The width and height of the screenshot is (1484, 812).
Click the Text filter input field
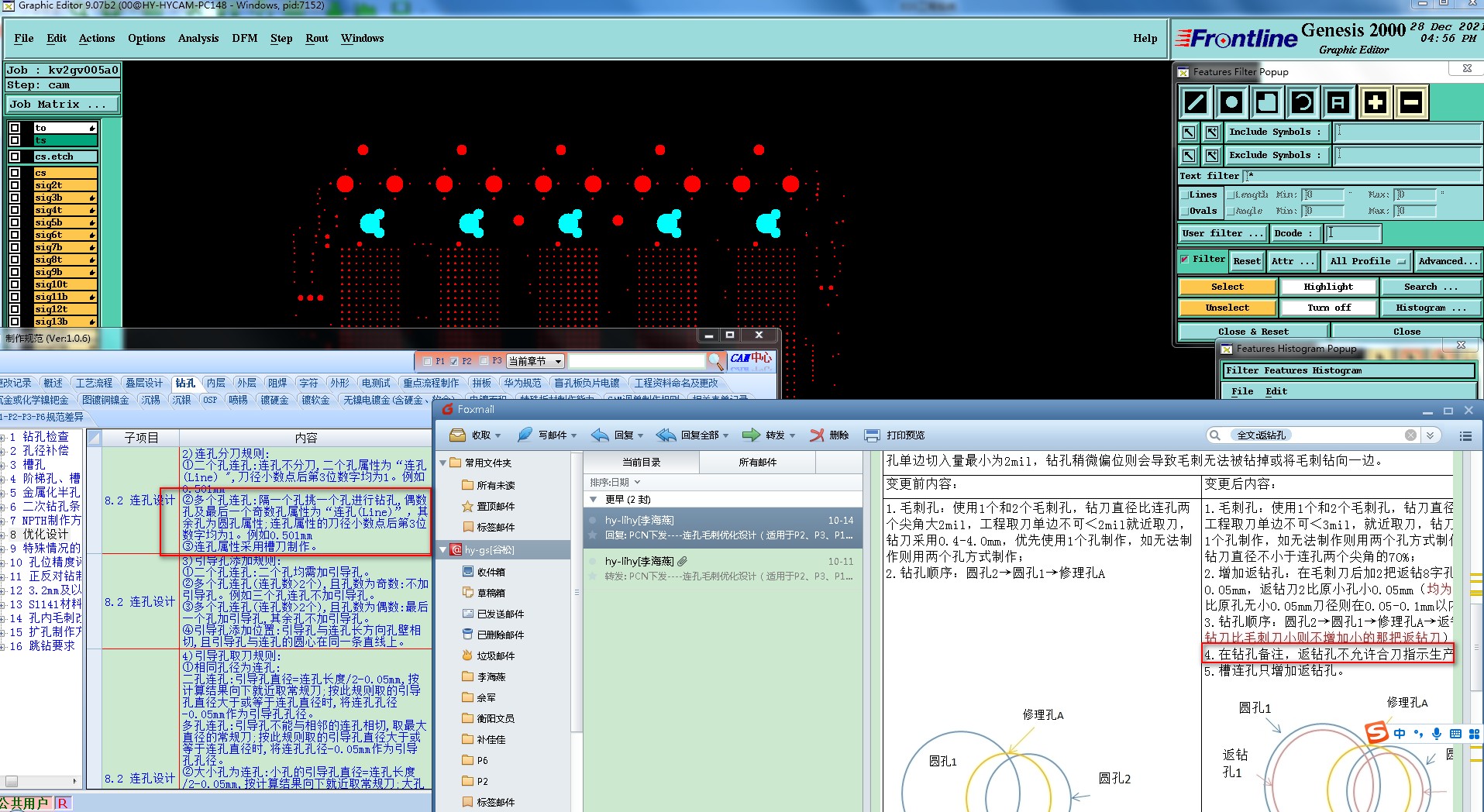click(x=1362, y=176)
